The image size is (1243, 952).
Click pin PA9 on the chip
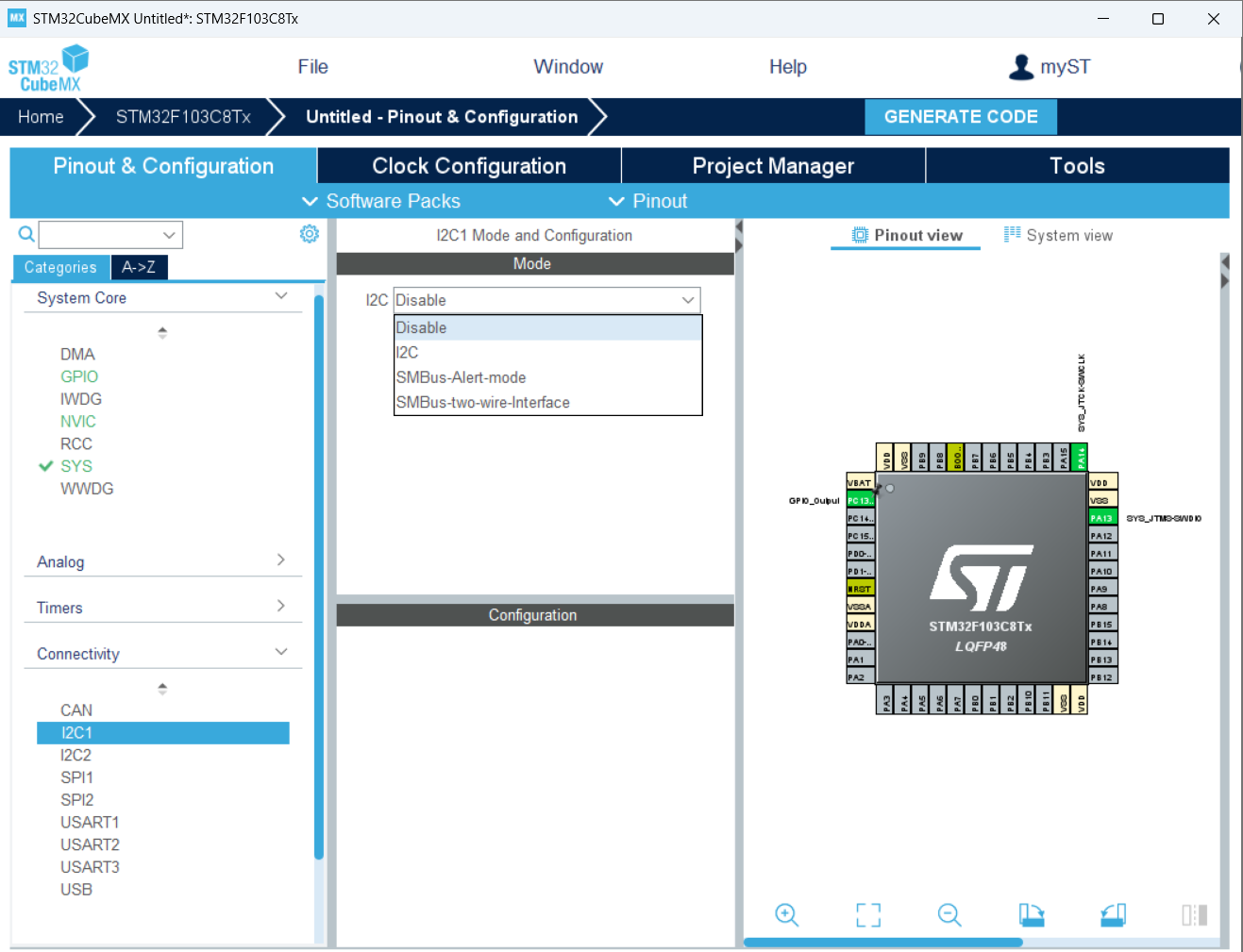coord(1103,589)
